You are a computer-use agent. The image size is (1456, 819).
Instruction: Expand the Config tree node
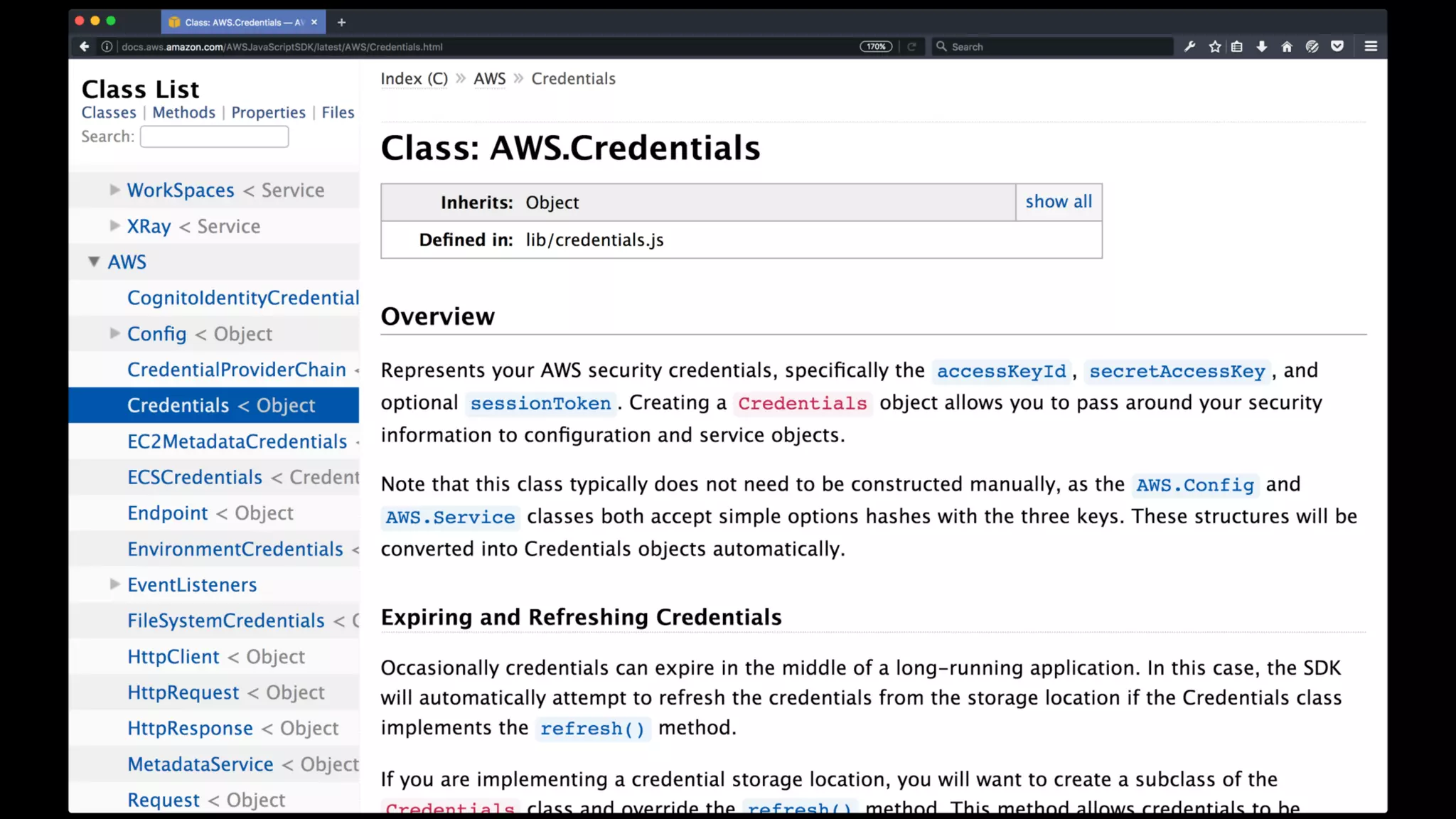pos(114,333)
